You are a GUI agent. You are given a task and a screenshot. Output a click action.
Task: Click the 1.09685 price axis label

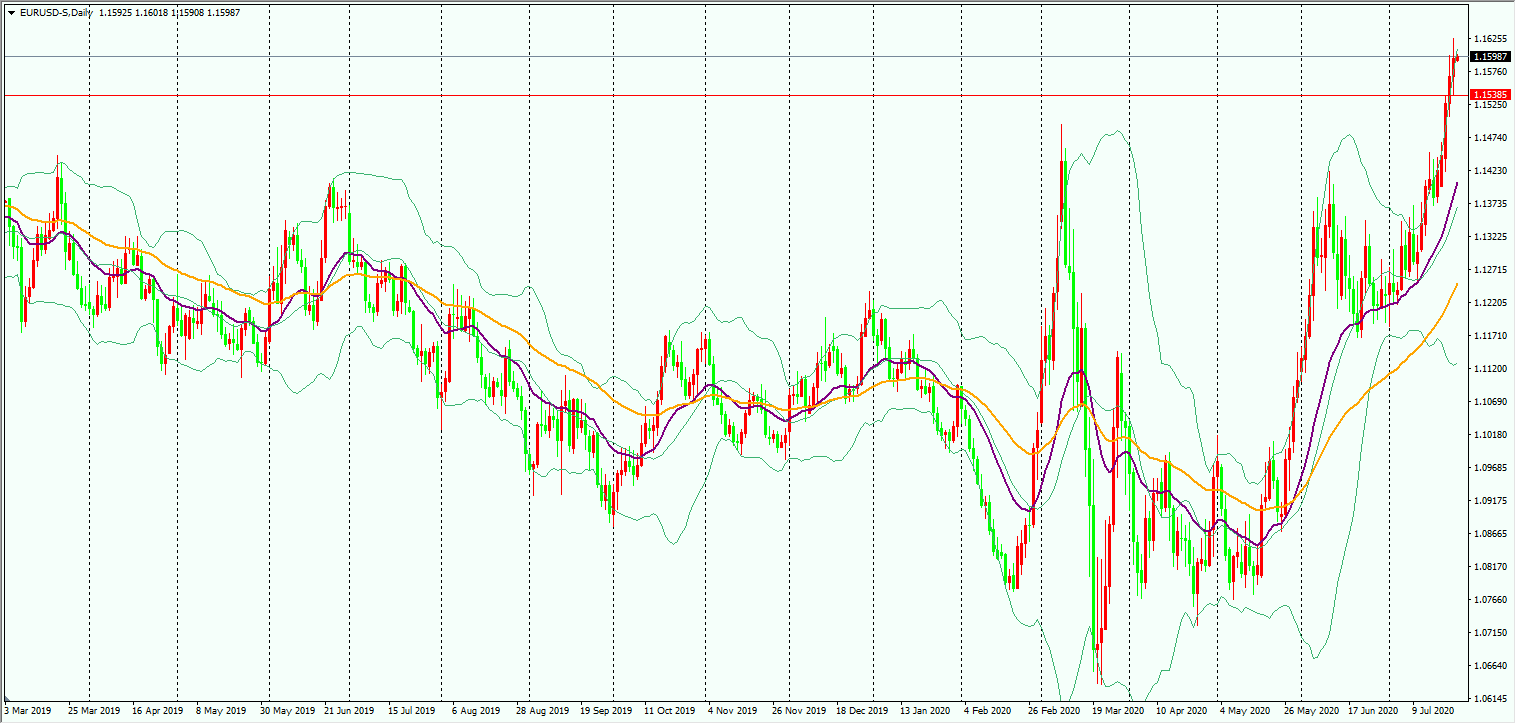tap(1491, 468)
